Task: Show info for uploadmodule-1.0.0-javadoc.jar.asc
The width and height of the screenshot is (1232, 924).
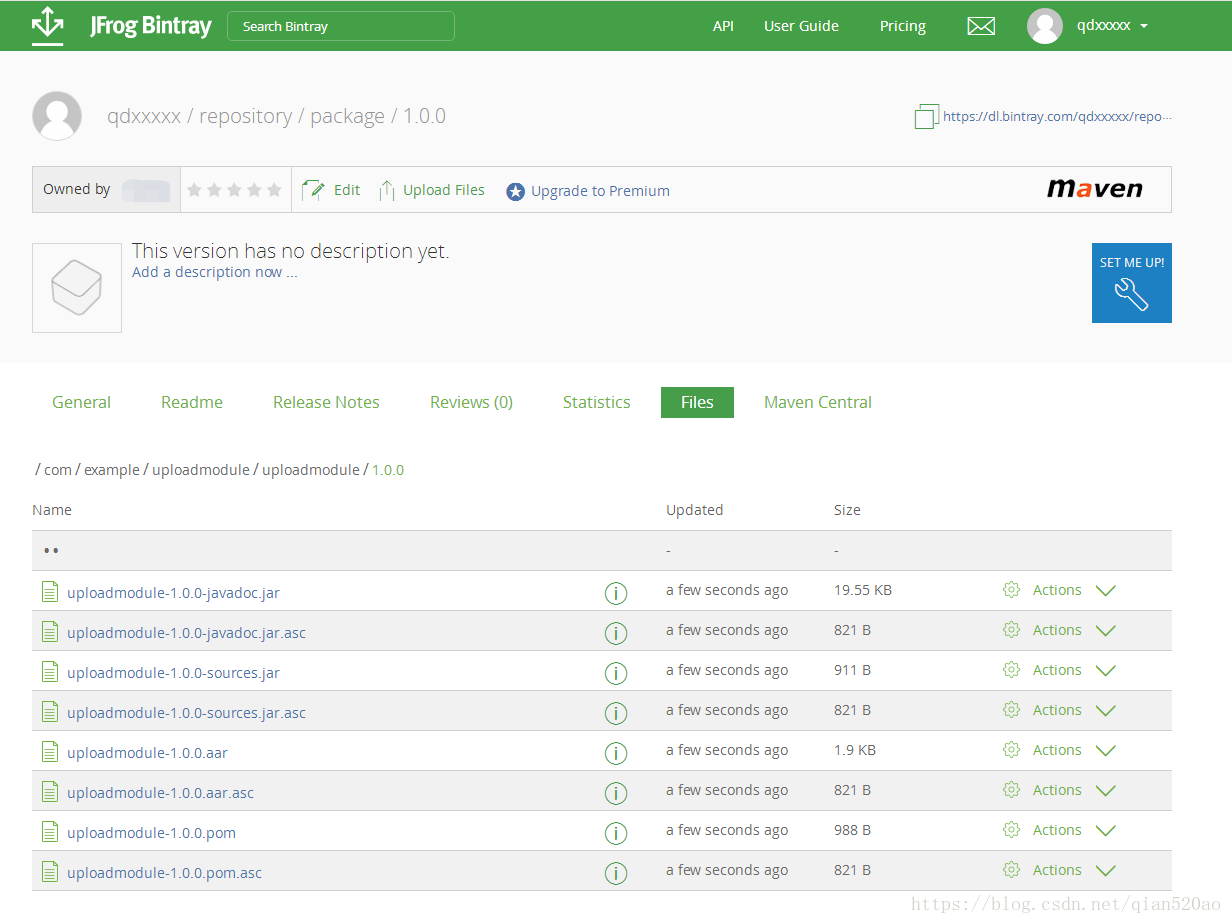Action: click(x=616, y=633)
